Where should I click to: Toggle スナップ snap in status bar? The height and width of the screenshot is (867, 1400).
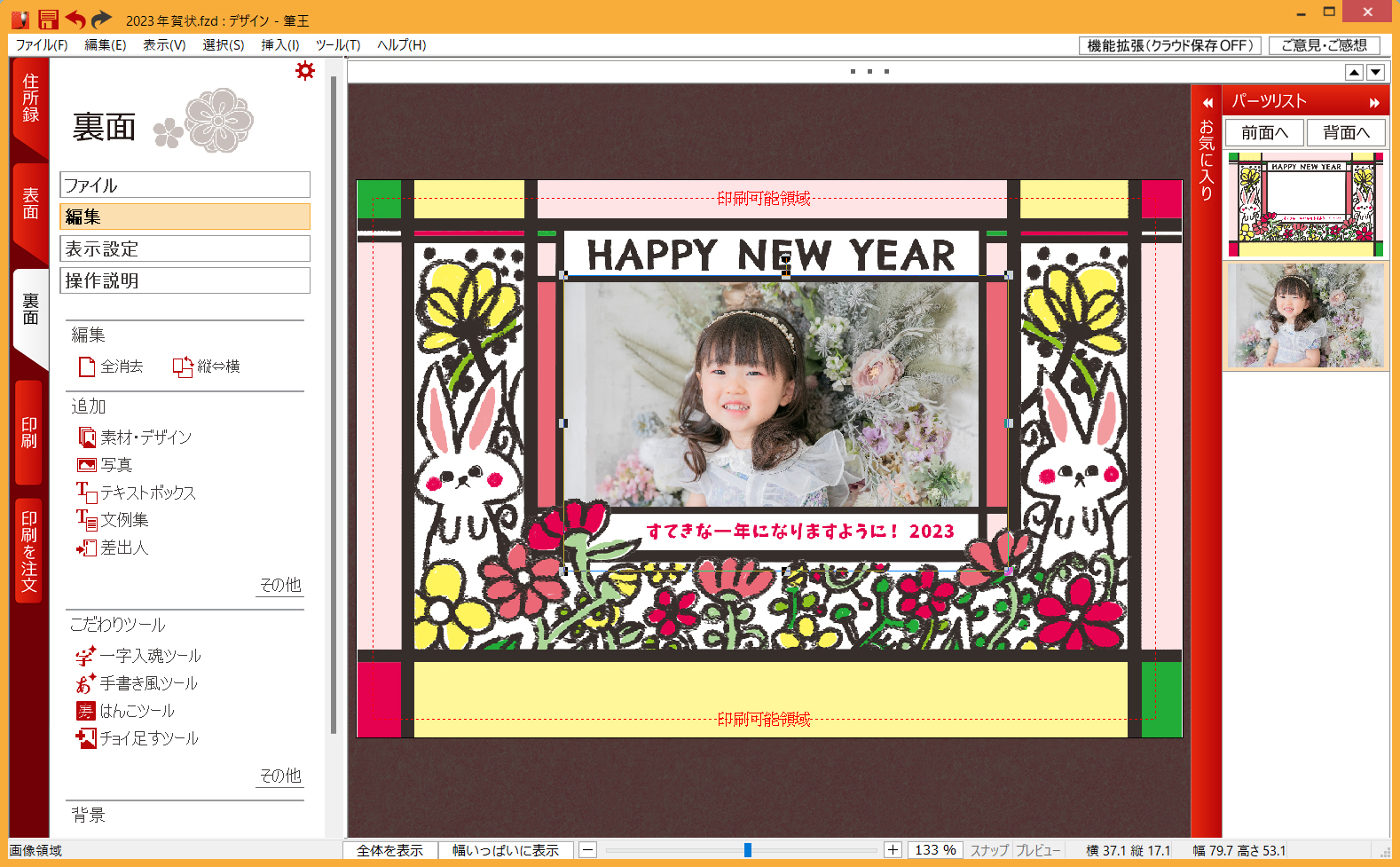pyautogui.click(x=988, y=850)
